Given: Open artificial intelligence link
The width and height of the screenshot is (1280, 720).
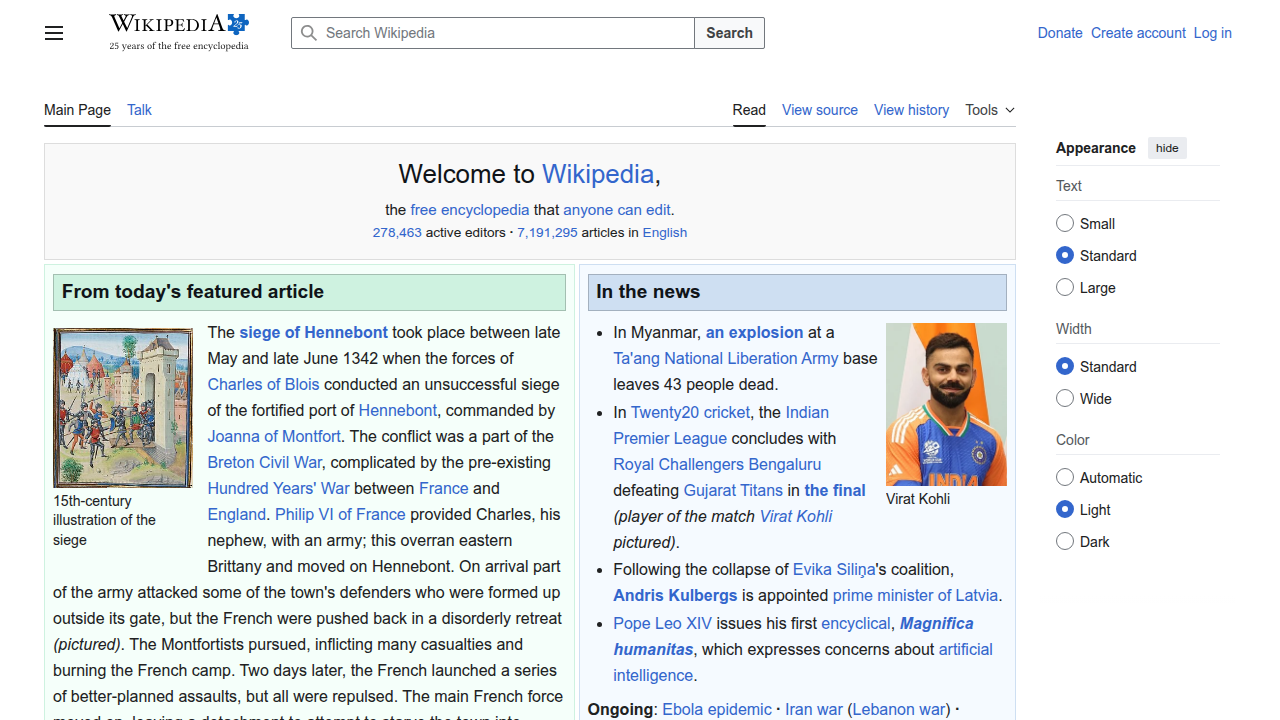Looking at the screenshot, I should (803, 662).
